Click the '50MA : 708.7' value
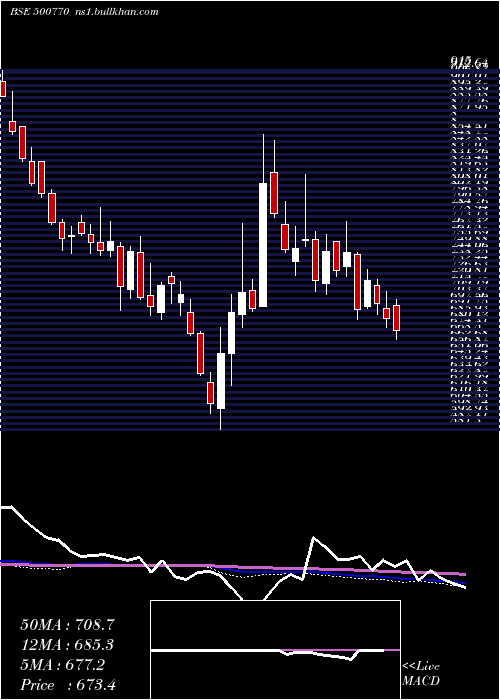Screen dimensions: 500x700 tap(67, 625)
